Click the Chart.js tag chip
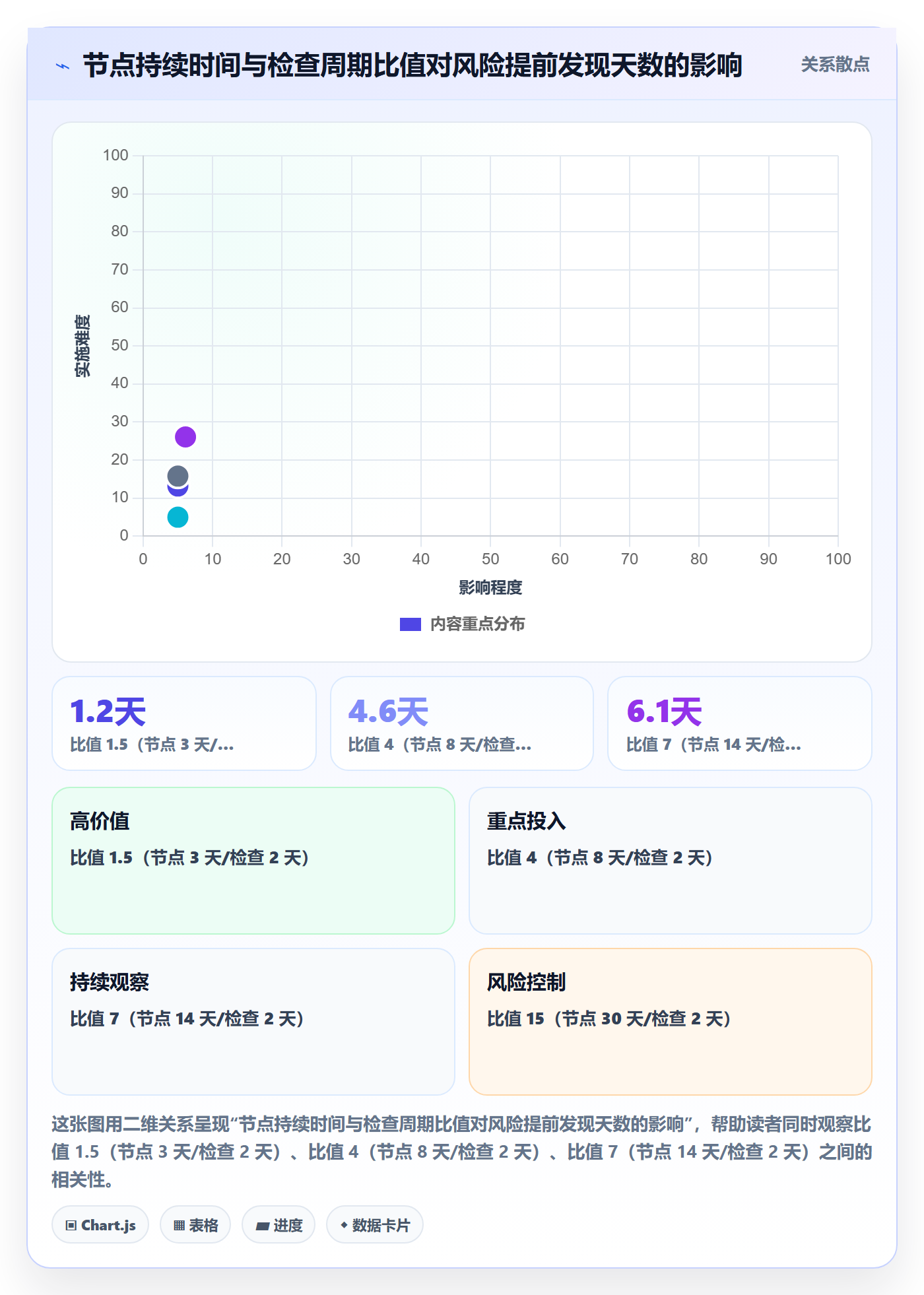Image resolution: width=924 pixels, height=1295 pixels. click(100, 1225)
